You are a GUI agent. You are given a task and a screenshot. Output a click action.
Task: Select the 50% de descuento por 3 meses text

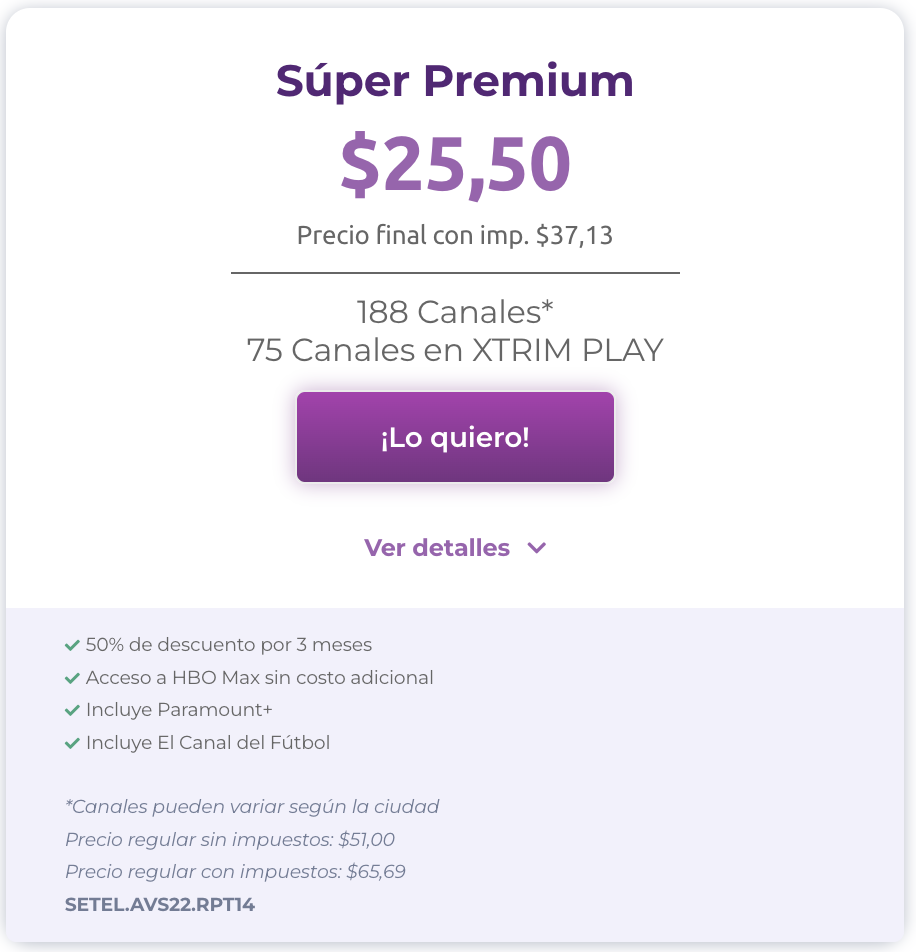pos(229,644)
